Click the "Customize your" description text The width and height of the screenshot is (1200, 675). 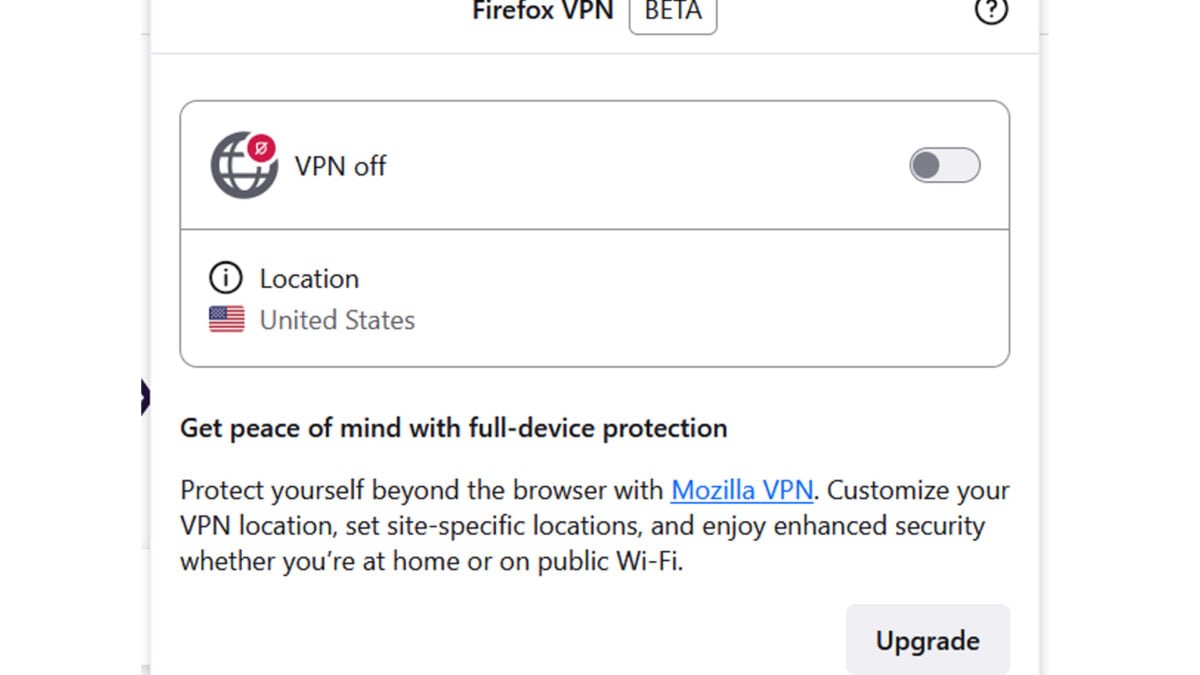918,491
